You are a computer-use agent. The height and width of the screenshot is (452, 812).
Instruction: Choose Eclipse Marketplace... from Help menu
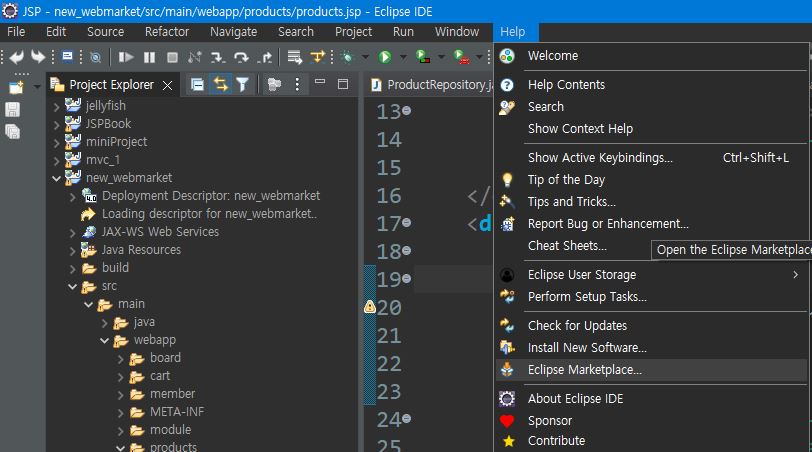point(651,370)
